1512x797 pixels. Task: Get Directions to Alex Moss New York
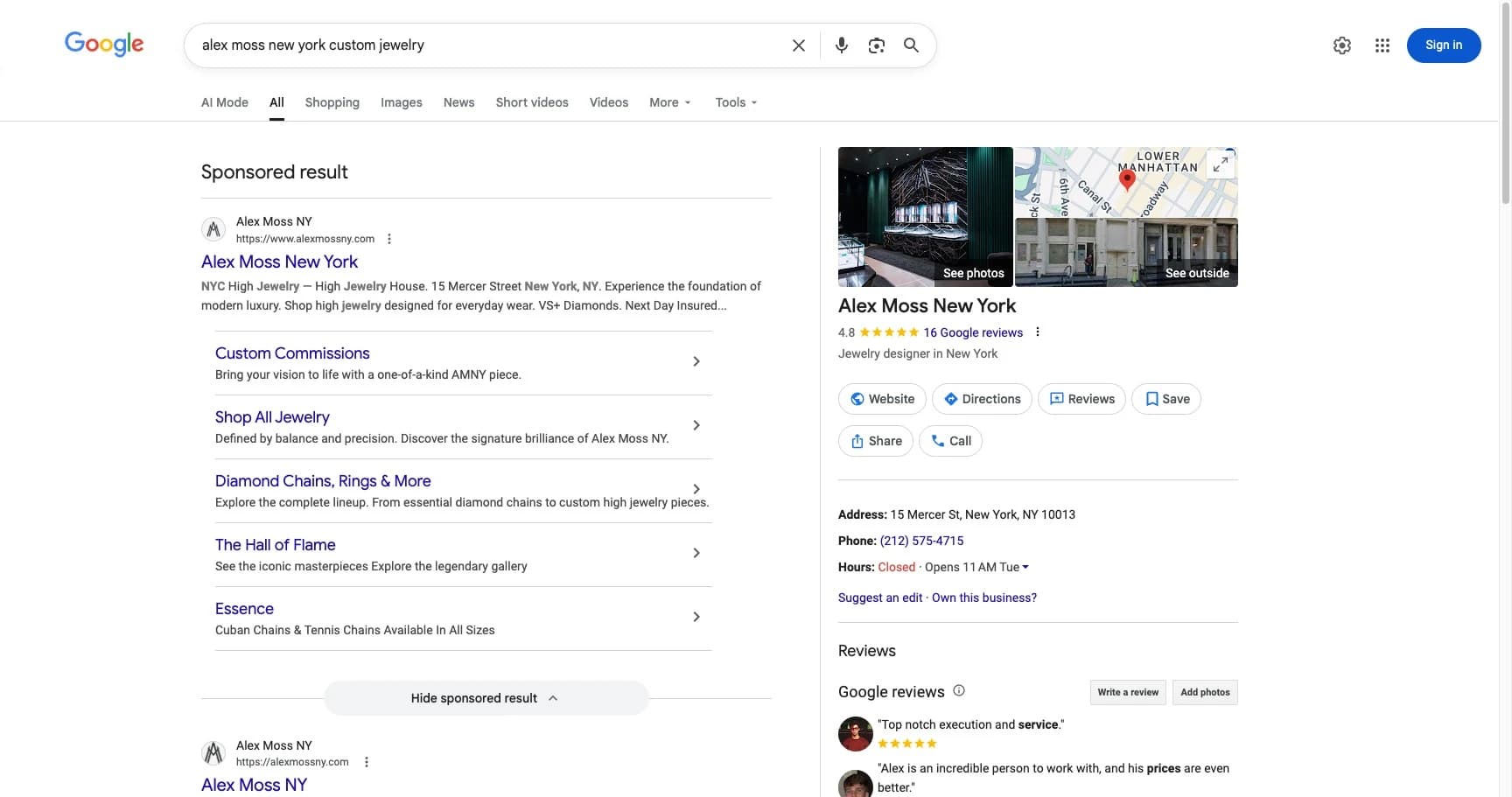pyautogui.click(x=982, y=399)
